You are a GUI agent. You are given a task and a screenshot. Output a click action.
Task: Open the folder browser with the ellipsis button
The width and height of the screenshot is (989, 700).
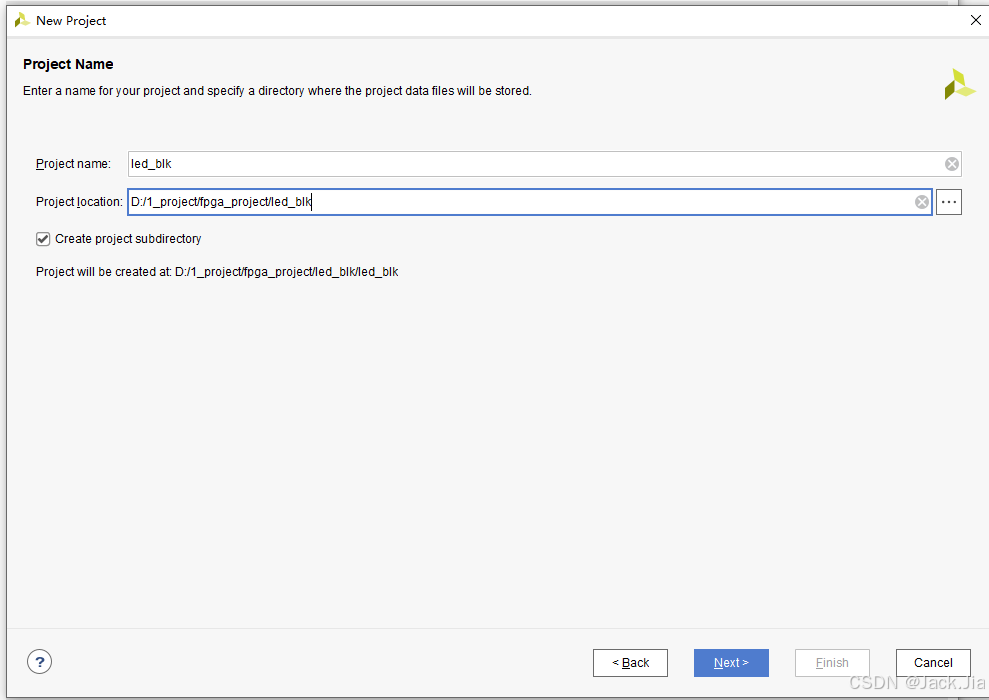coord(949,202)
